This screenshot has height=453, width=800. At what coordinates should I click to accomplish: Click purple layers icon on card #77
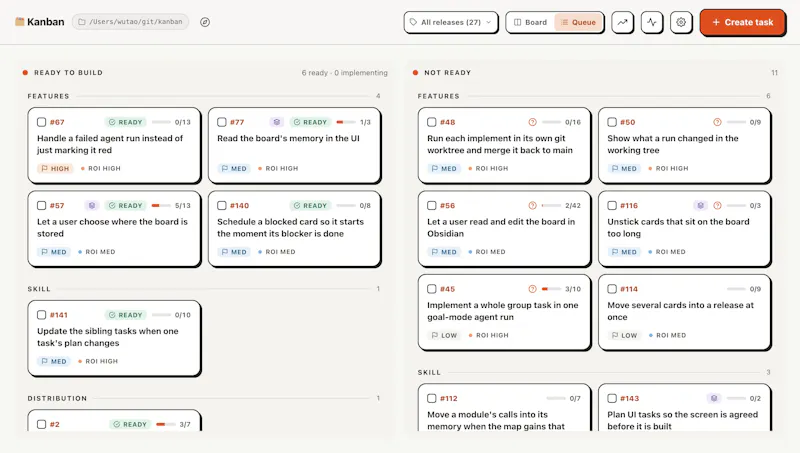coord(277,122)
